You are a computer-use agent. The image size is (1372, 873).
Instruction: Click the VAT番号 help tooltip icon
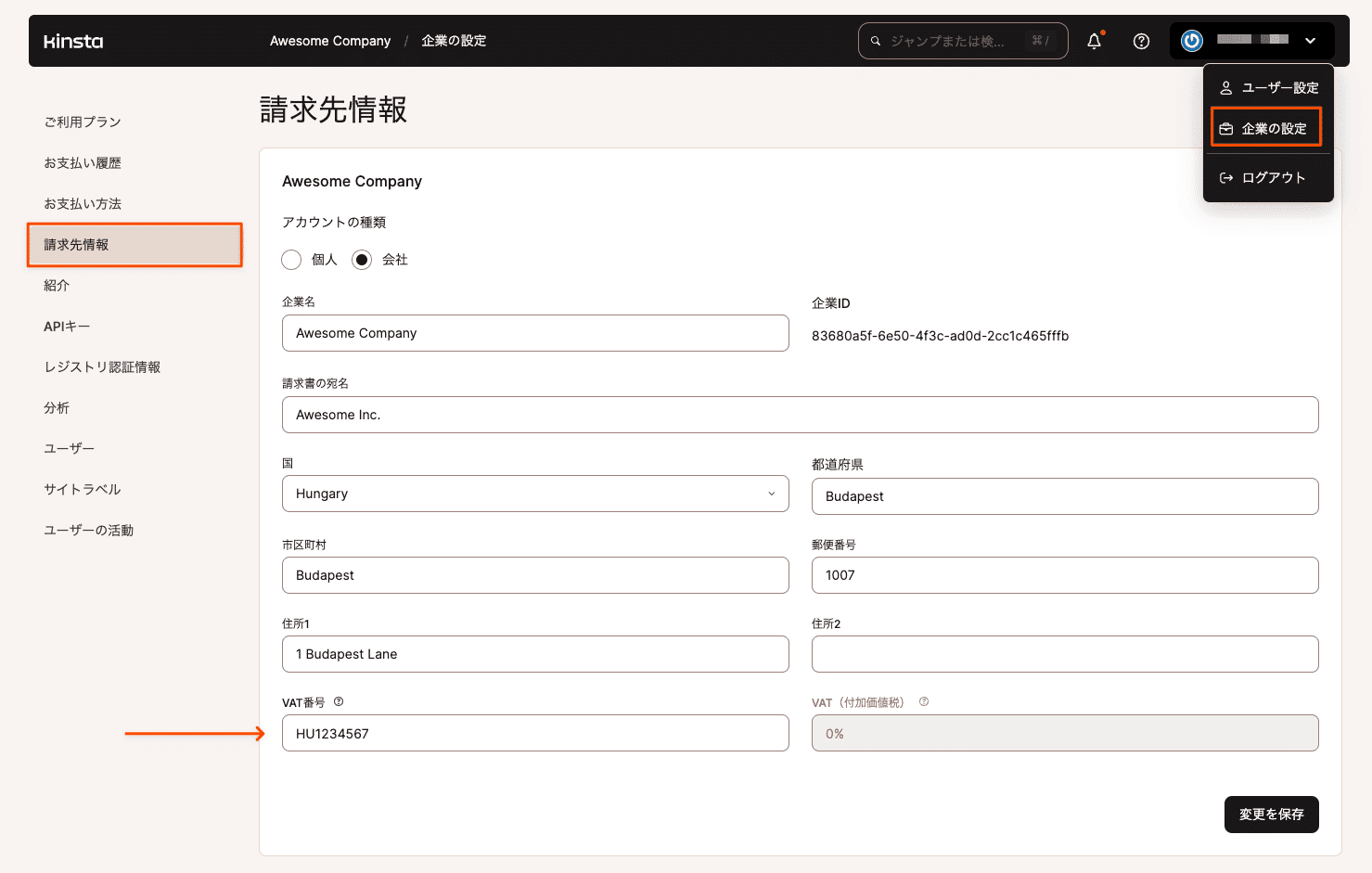coord(339,701)
